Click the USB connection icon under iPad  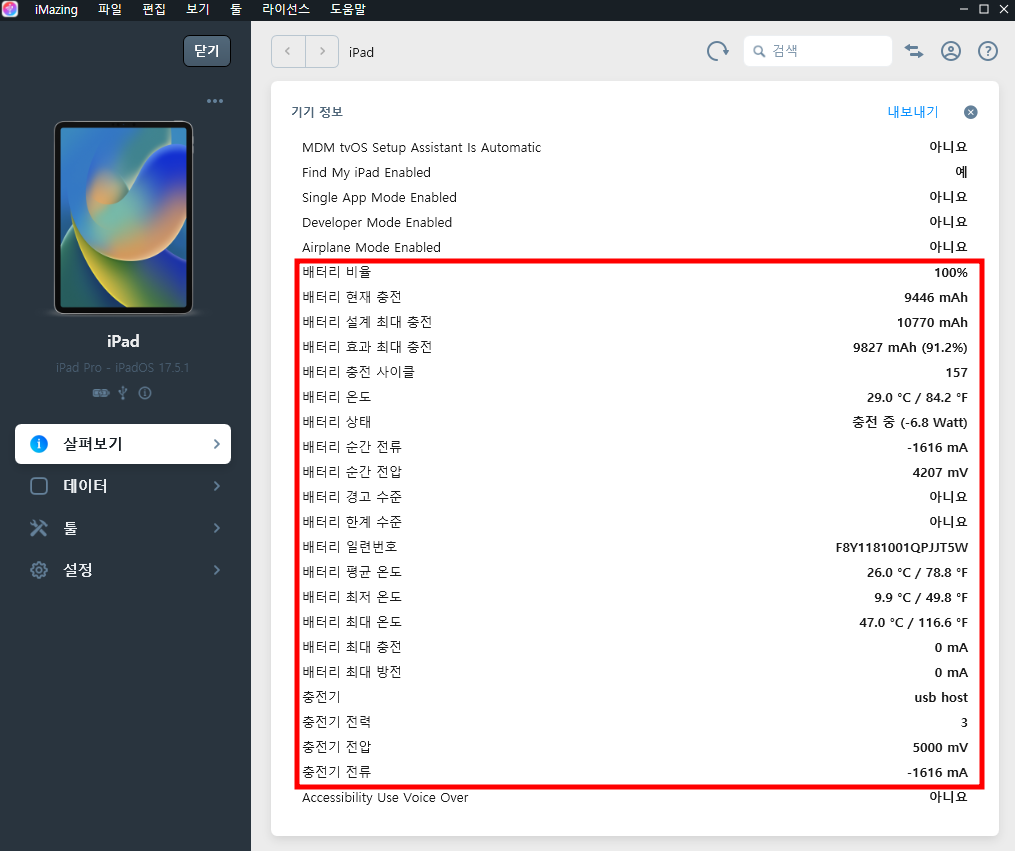tap(123, 393)
